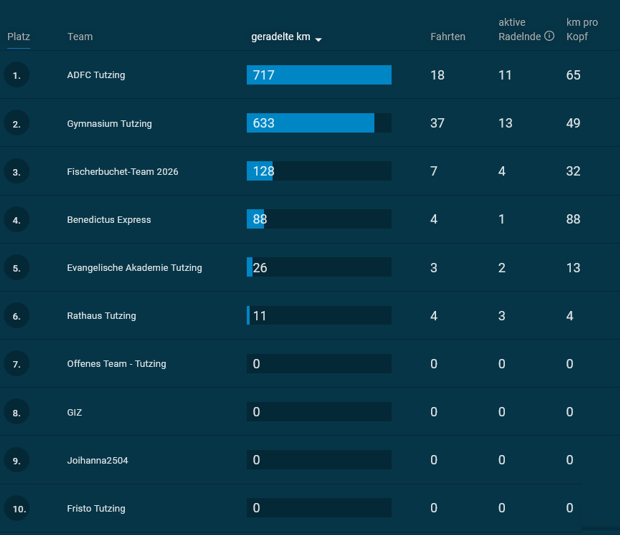The image size is (620, 535).
Task: Open the Gymnasium Tutzing team entry
Action: (x=109, y=124)
